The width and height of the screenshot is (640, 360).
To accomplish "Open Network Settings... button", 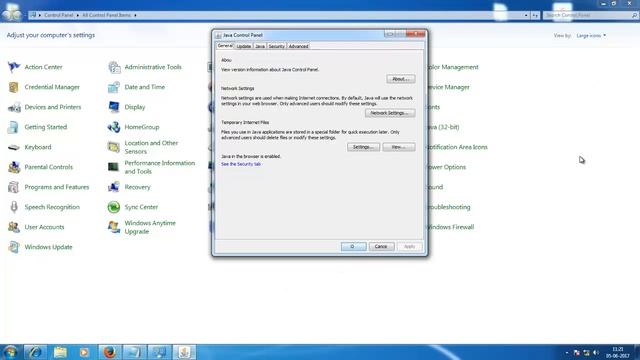I will (390, 113).
